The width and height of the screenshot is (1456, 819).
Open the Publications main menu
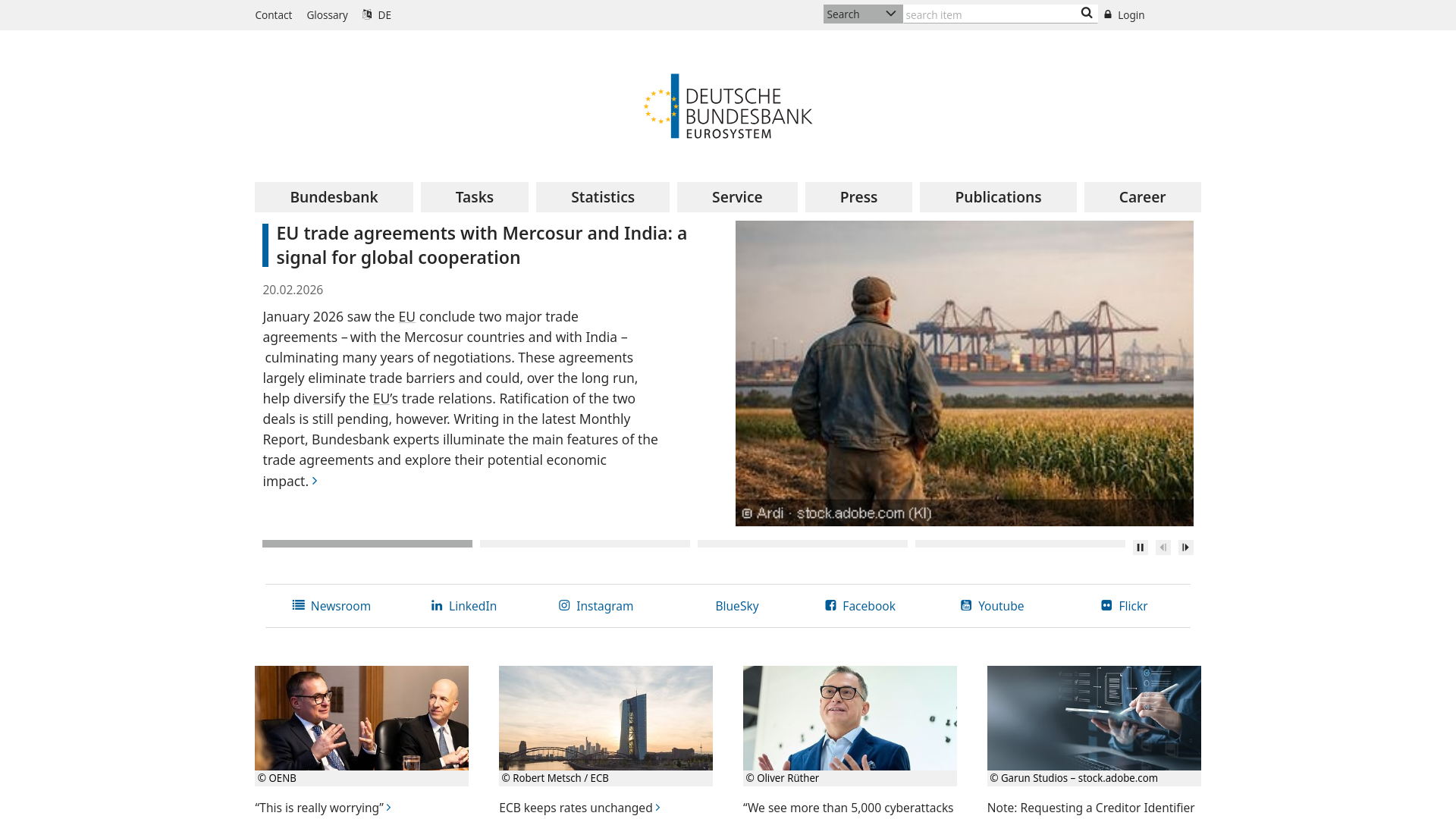(x=998, y=197)
